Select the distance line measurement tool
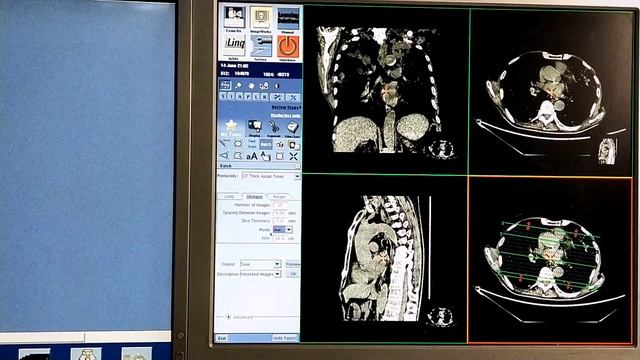This screenshot has width=640, height=360. [223, 144]
